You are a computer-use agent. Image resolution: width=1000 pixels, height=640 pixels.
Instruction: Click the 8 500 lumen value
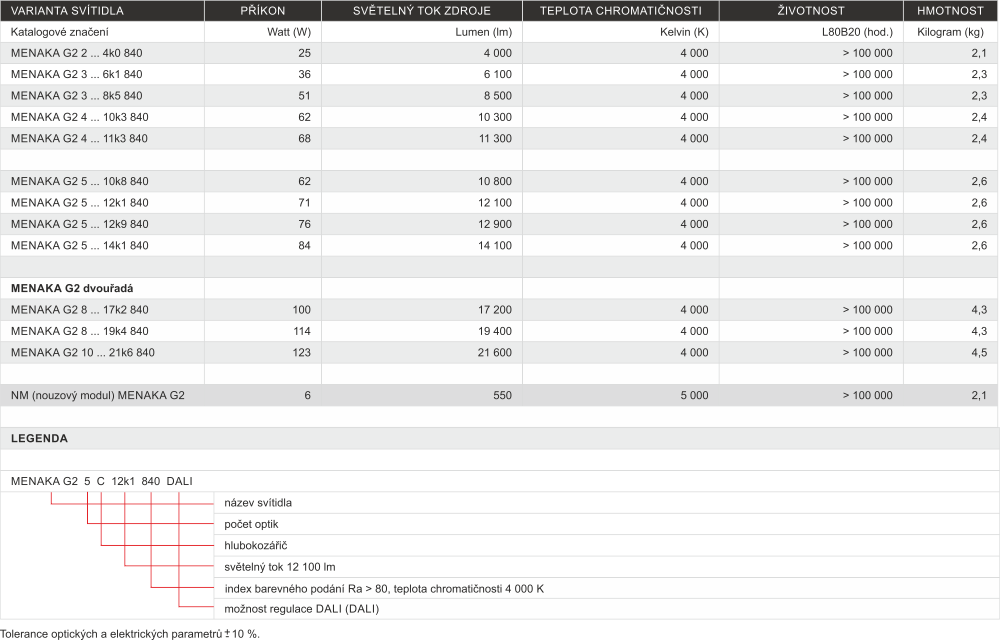click(497, 96)
